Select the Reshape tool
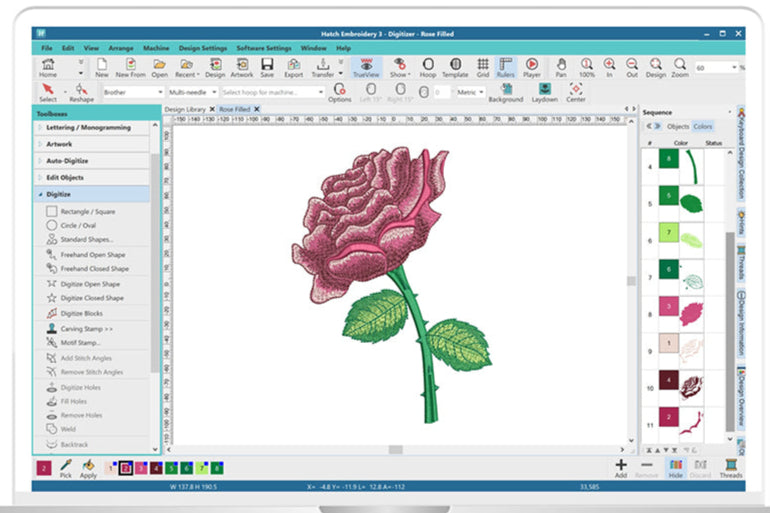The width and height of the screenshot is (770, 513). 81,92
